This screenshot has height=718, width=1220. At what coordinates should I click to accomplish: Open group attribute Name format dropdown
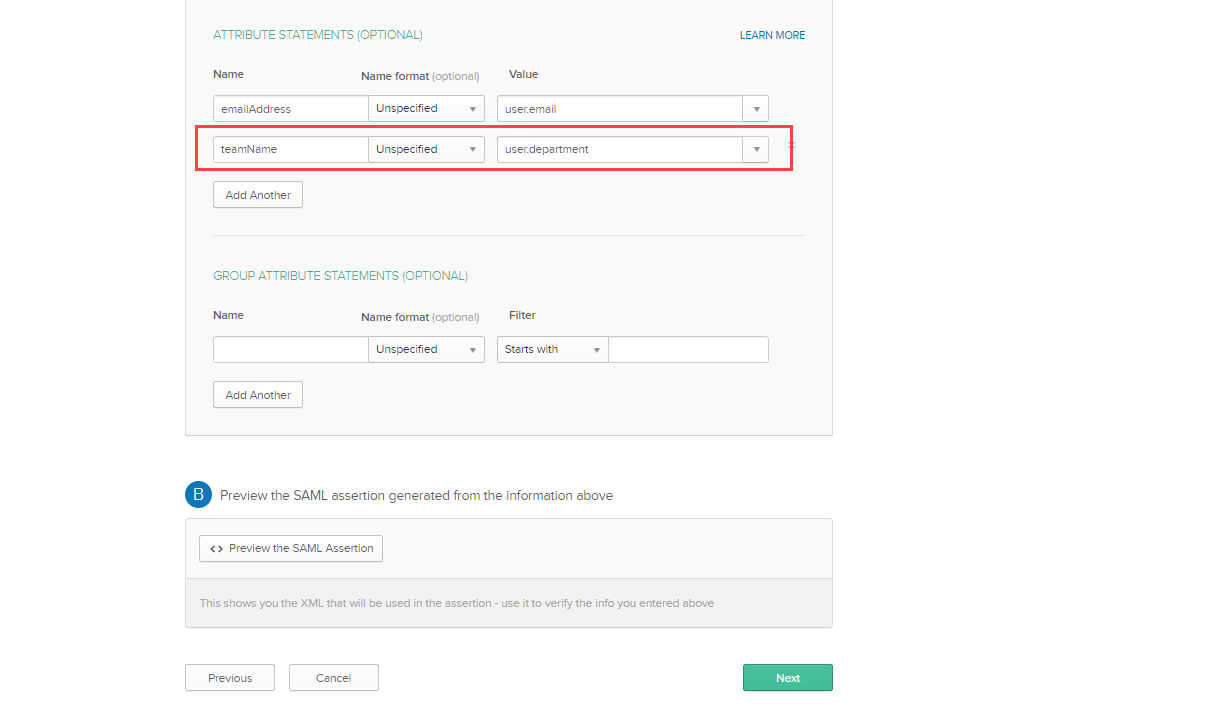[426, 349]
